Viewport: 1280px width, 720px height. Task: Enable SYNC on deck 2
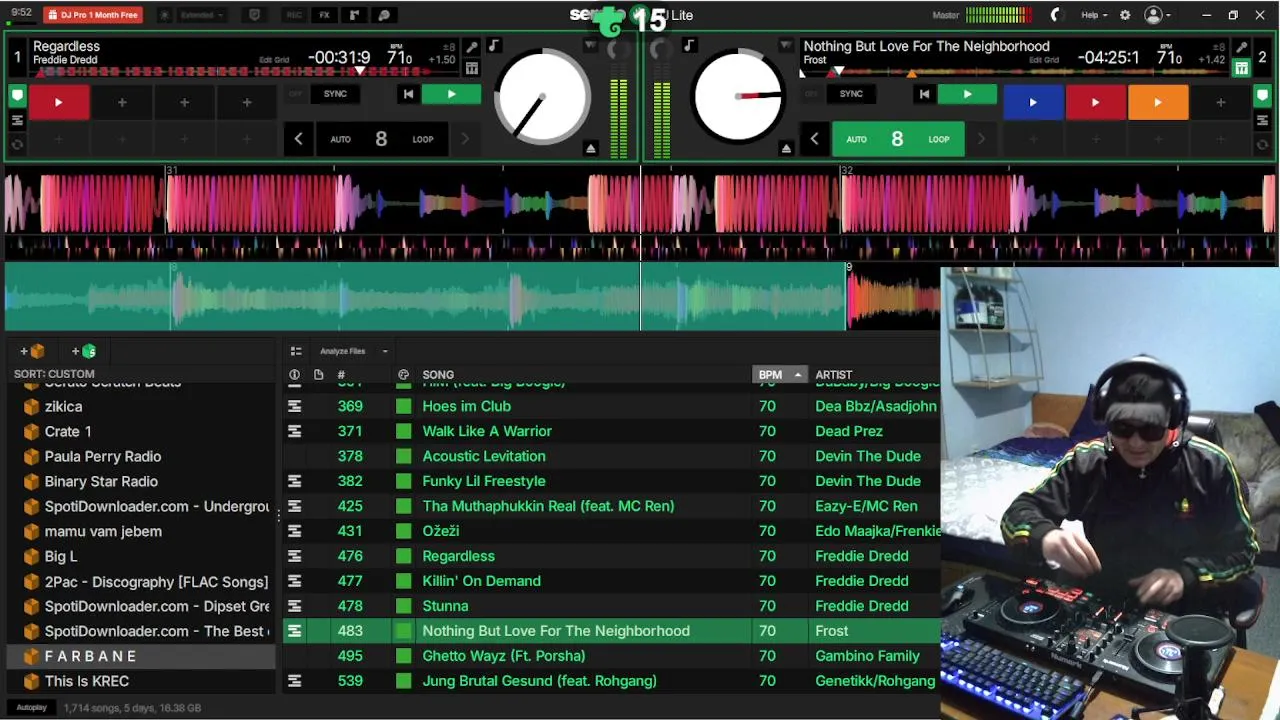pyautogui.click(x=851, y=94)
